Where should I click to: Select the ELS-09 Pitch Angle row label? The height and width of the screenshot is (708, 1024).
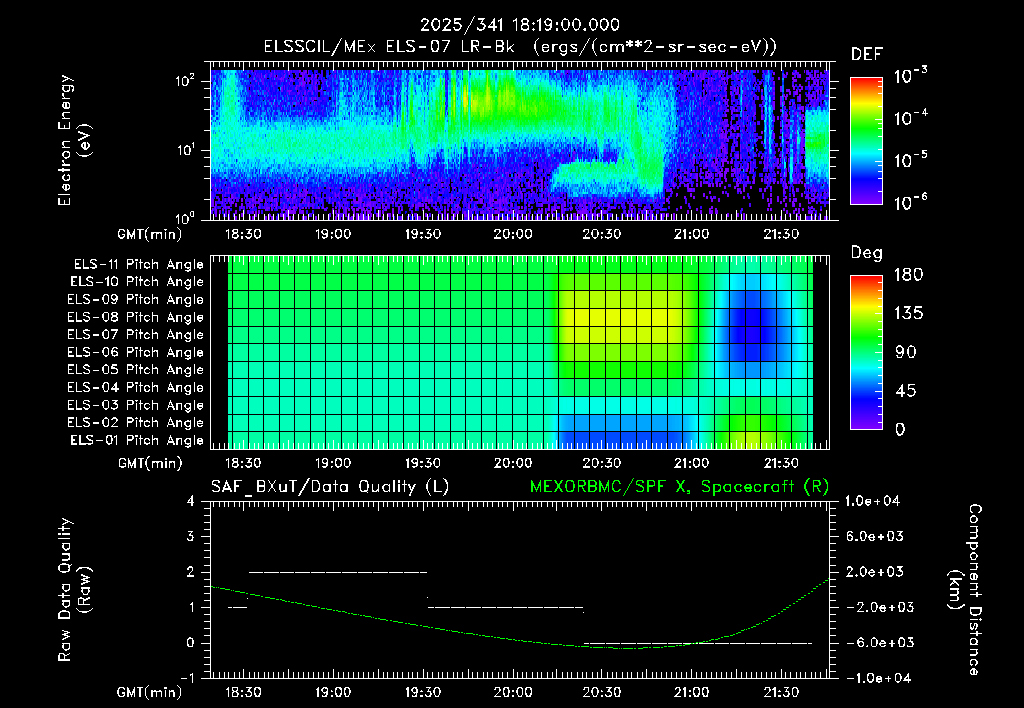point(135,299)
